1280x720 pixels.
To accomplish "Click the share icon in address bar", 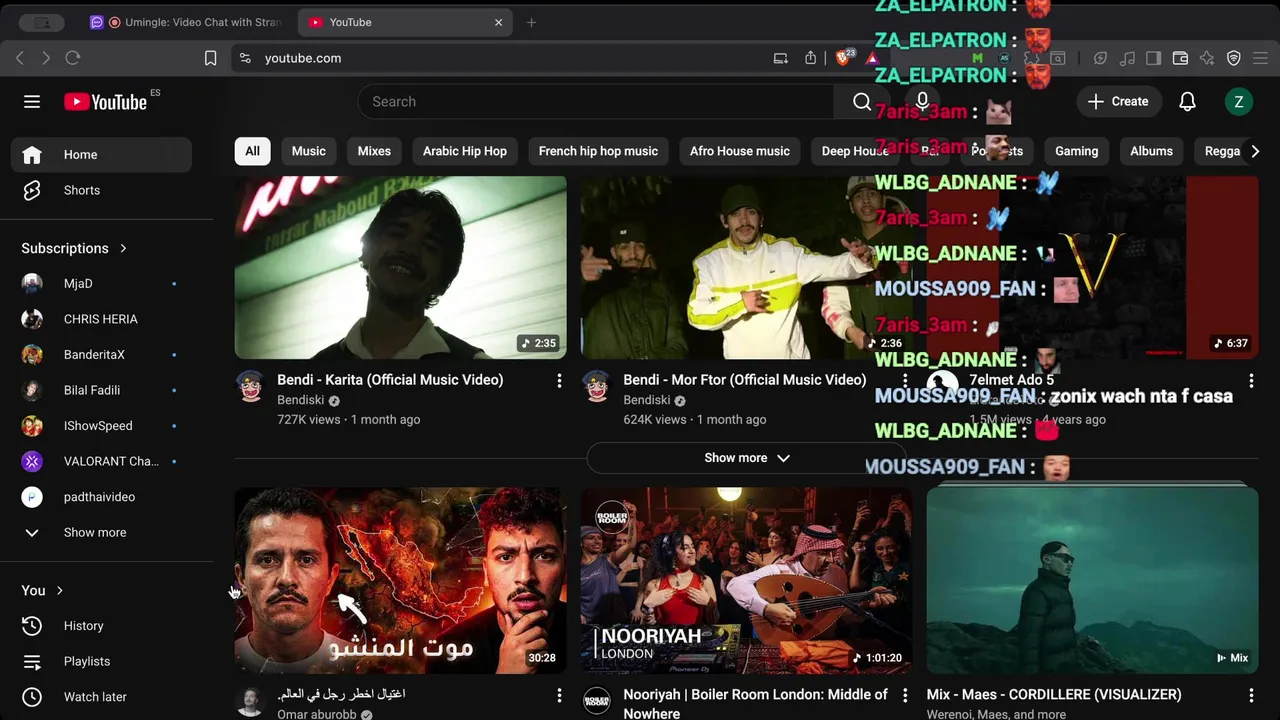I will point(811,58).
